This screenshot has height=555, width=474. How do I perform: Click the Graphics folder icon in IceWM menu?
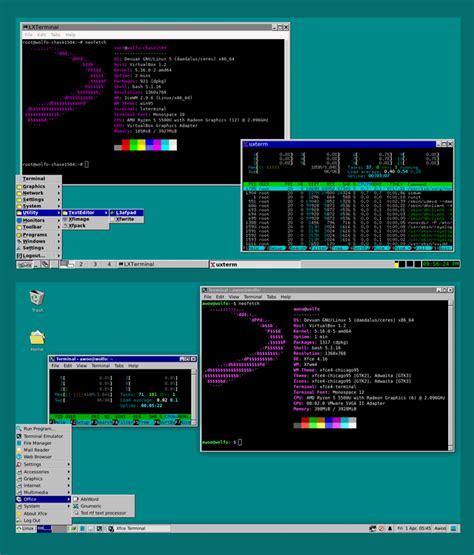pyautogui.click(x=19, y=187)
